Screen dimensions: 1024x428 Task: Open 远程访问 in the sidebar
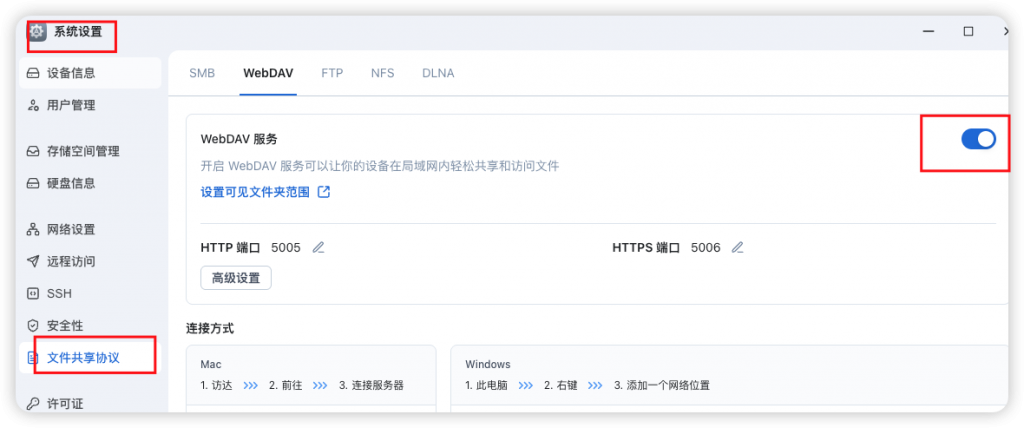71,261
